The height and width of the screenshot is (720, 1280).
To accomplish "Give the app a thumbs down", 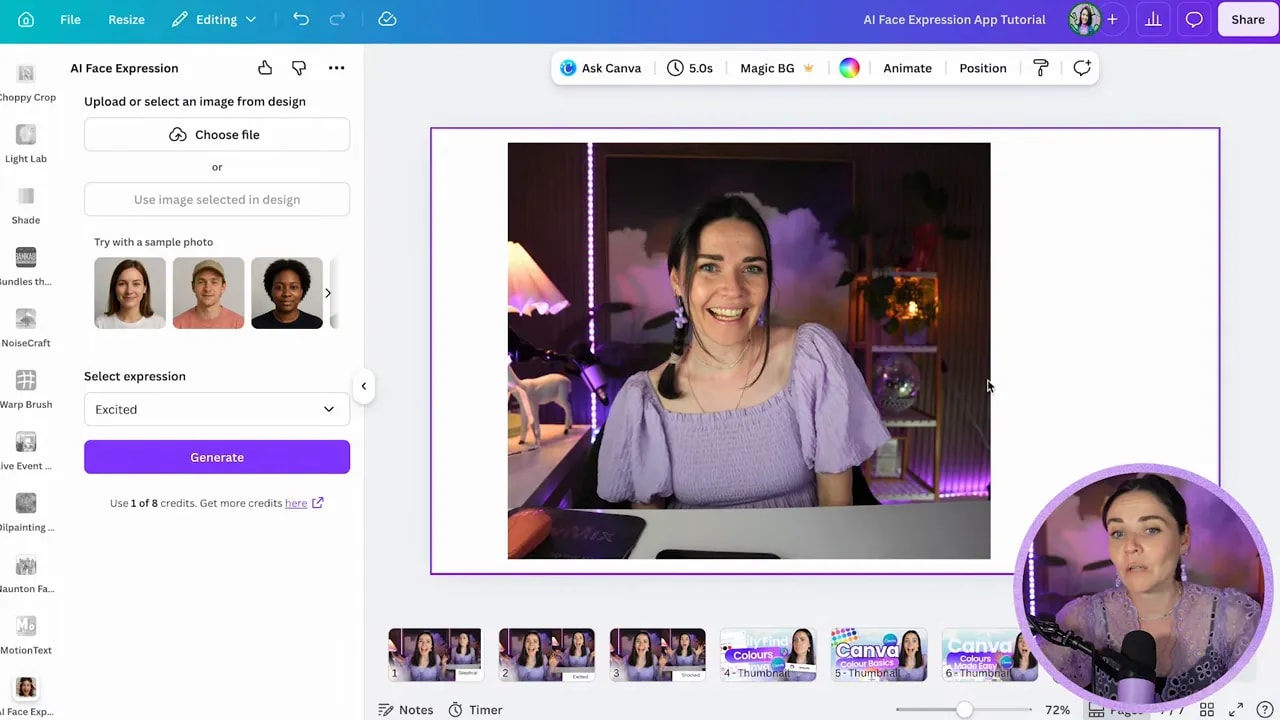I will (299, 68).
